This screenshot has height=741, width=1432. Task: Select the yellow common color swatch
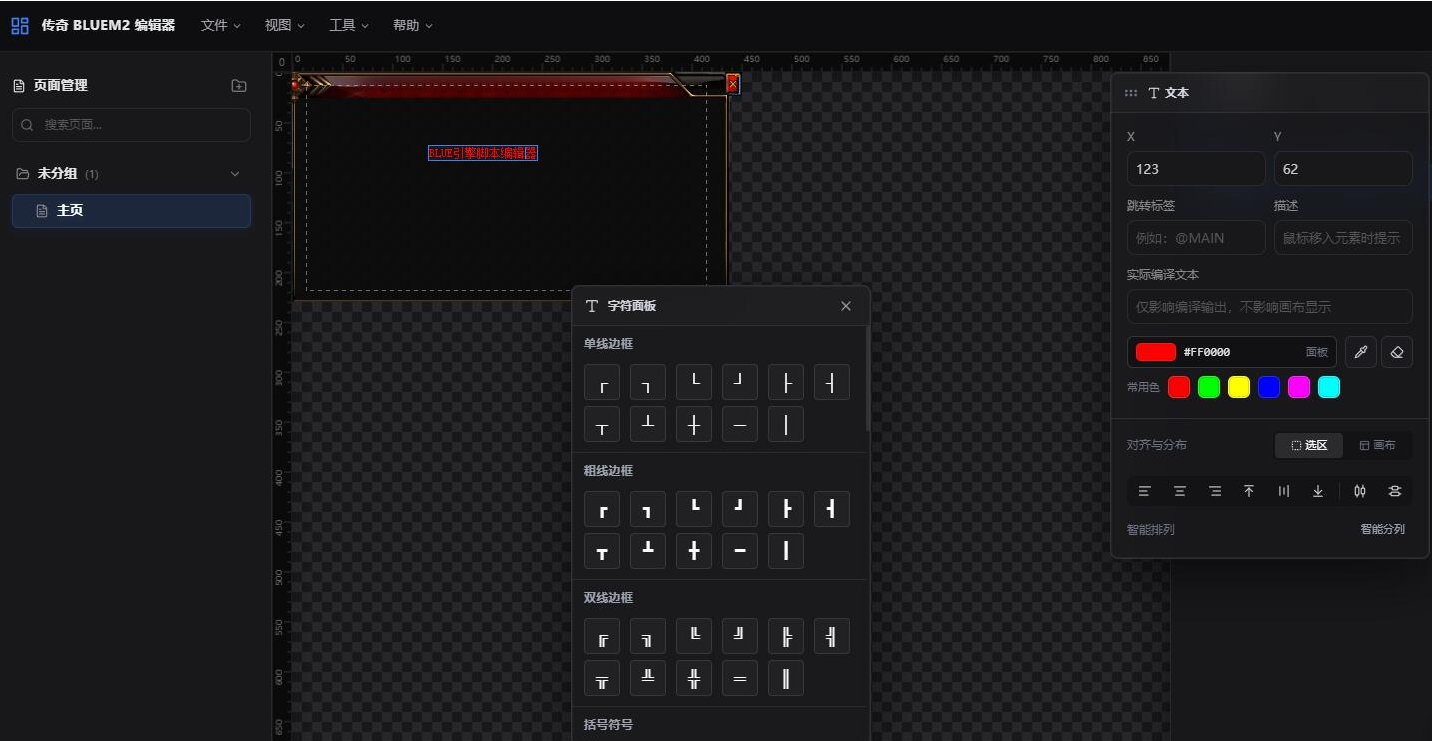1239,387
